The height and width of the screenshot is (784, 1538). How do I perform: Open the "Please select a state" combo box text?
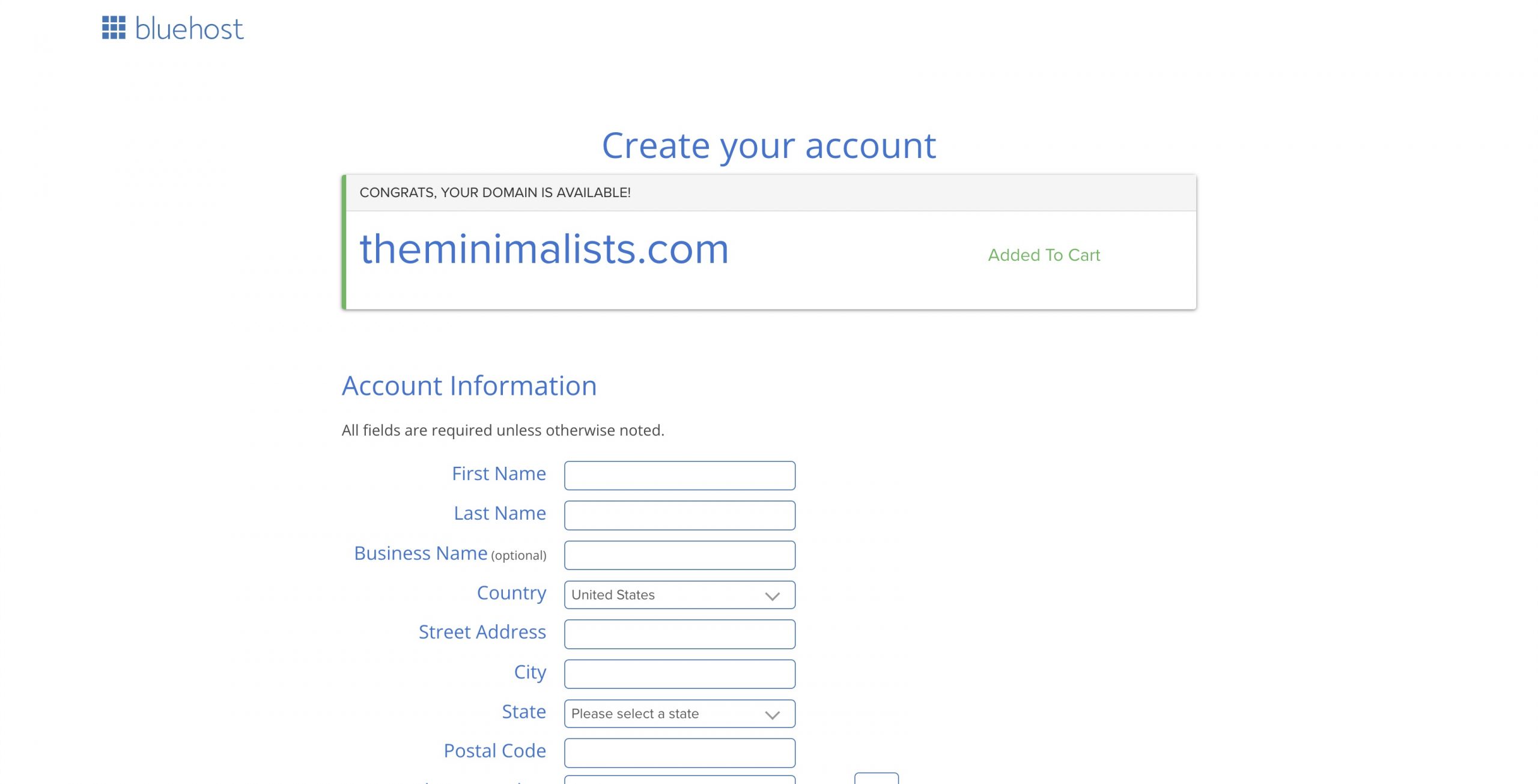(x=635, y=714)
